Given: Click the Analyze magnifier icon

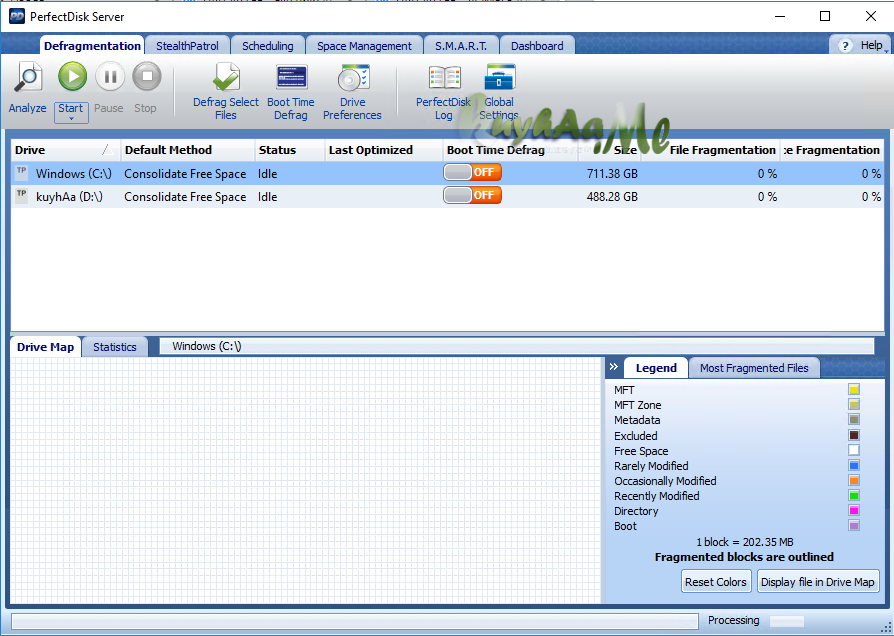Looking at the screenshot, I should (x=28, y=76).
